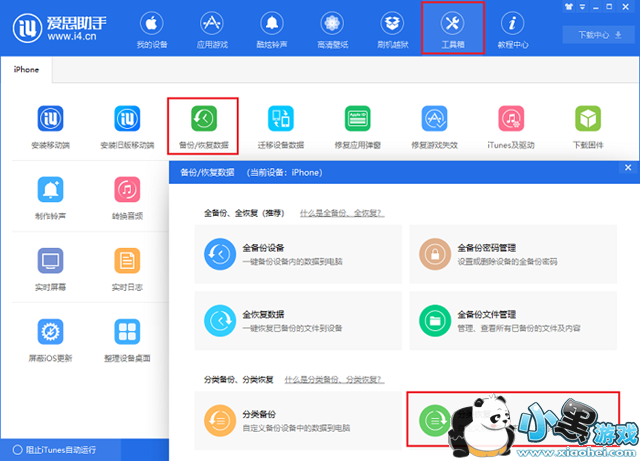Open 迁移设备数据 tool
The width and height of the screenshot is (640, 461).
(x=281, y=127)
